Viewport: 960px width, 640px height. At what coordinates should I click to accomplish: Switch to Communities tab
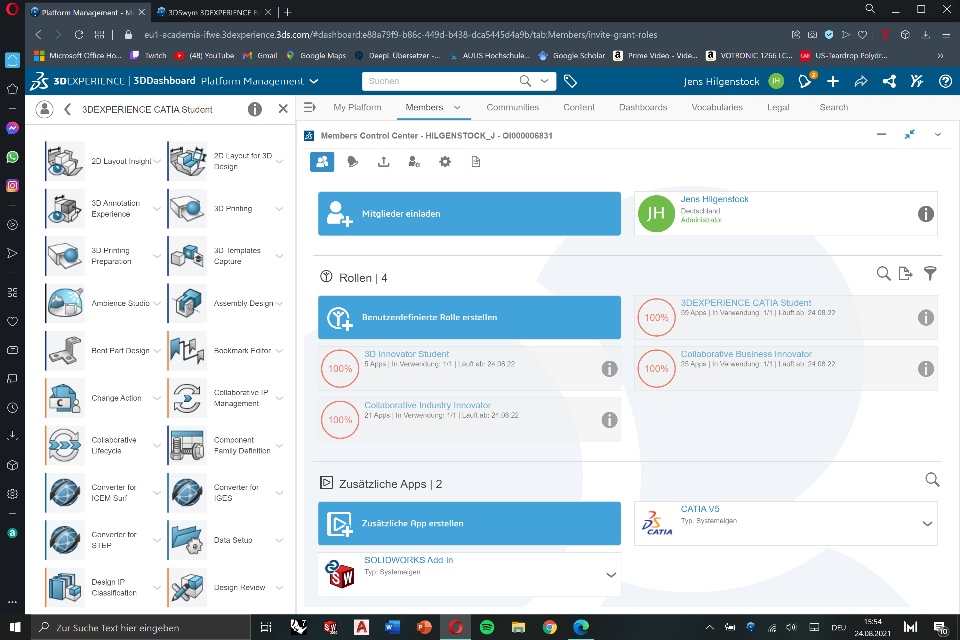tap(512, 107)
